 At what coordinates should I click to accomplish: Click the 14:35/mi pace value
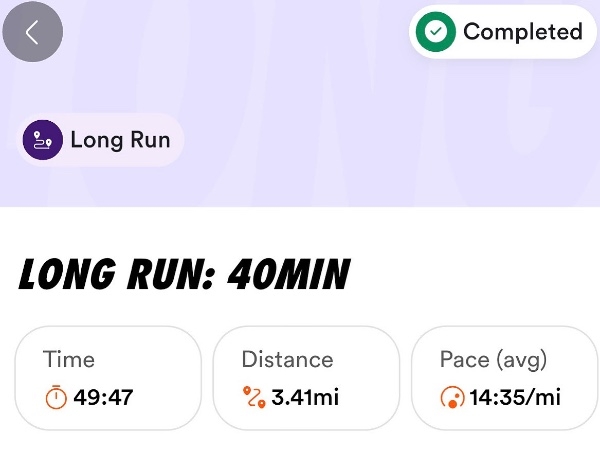[x=515, y=398]
